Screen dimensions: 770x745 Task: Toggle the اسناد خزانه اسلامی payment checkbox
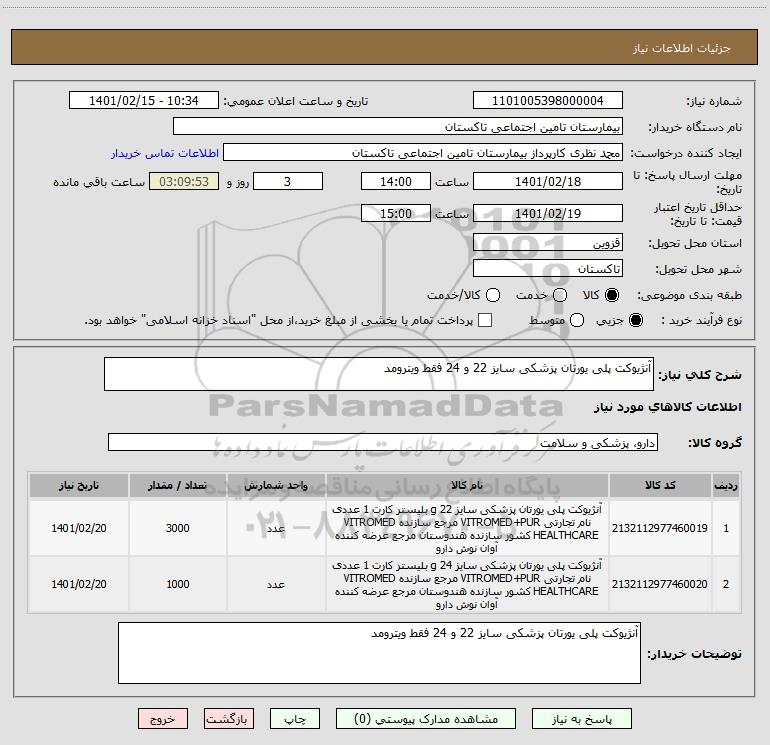[485, 320]
